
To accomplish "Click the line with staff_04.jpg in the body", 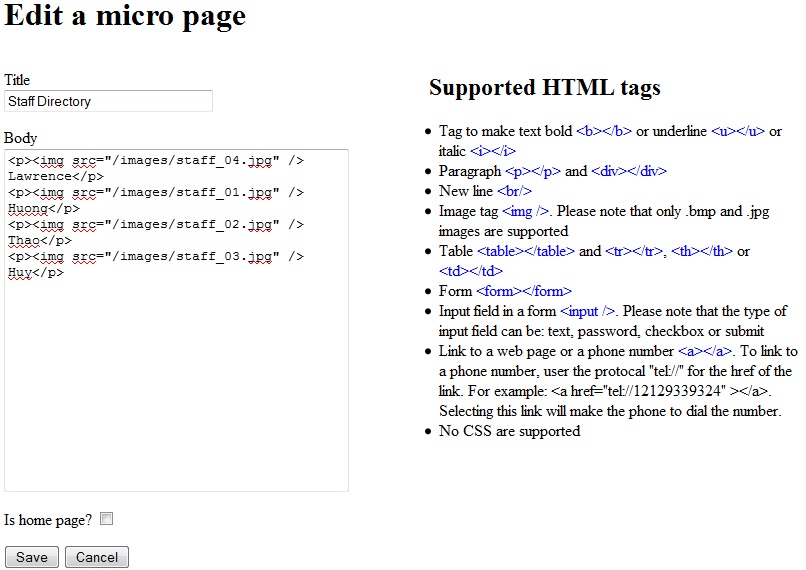I will pyautogui.click(x=156, y=160).
